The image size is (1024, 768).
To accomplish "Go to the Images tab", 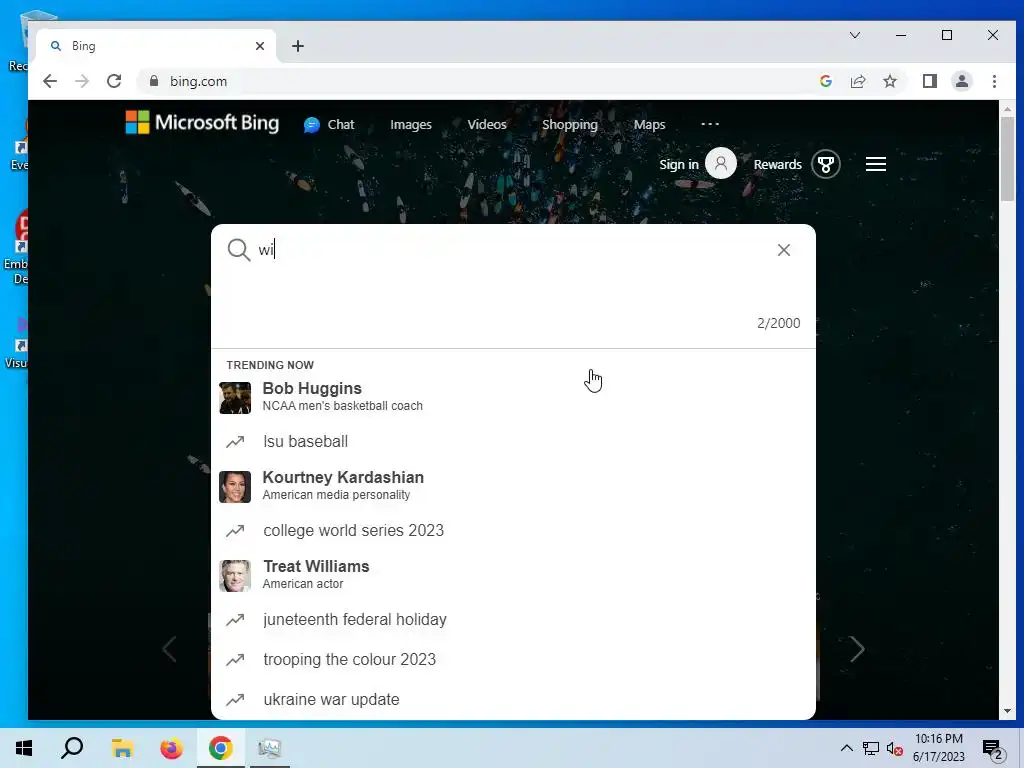I will [x=411, y=124].
